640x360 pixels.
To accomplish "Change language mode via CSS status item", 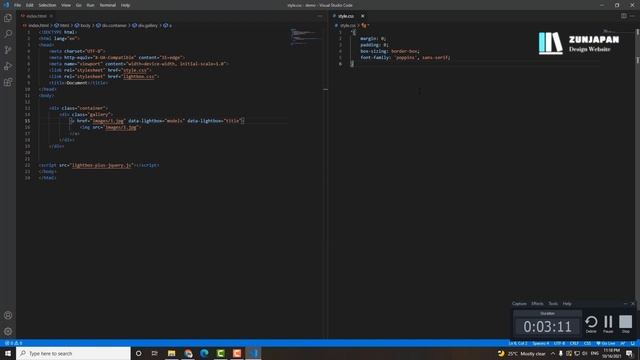I will (587, 343).
